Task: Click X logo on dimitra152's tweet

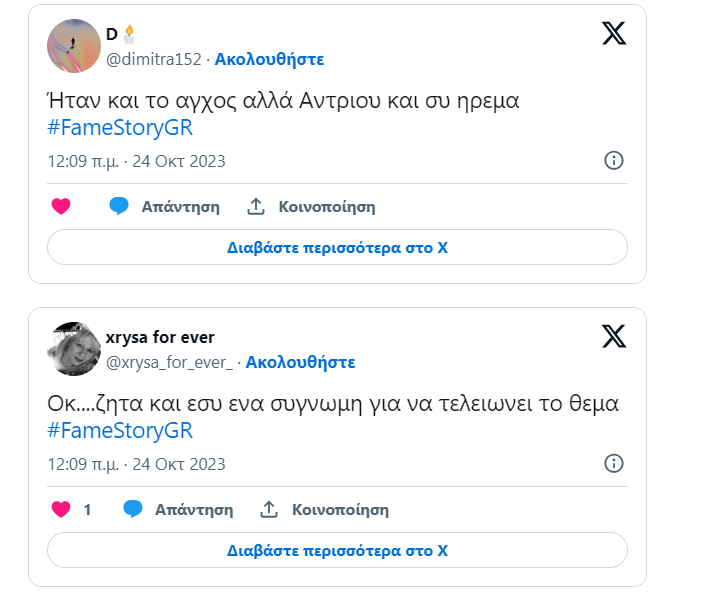Action: (614, 33)
